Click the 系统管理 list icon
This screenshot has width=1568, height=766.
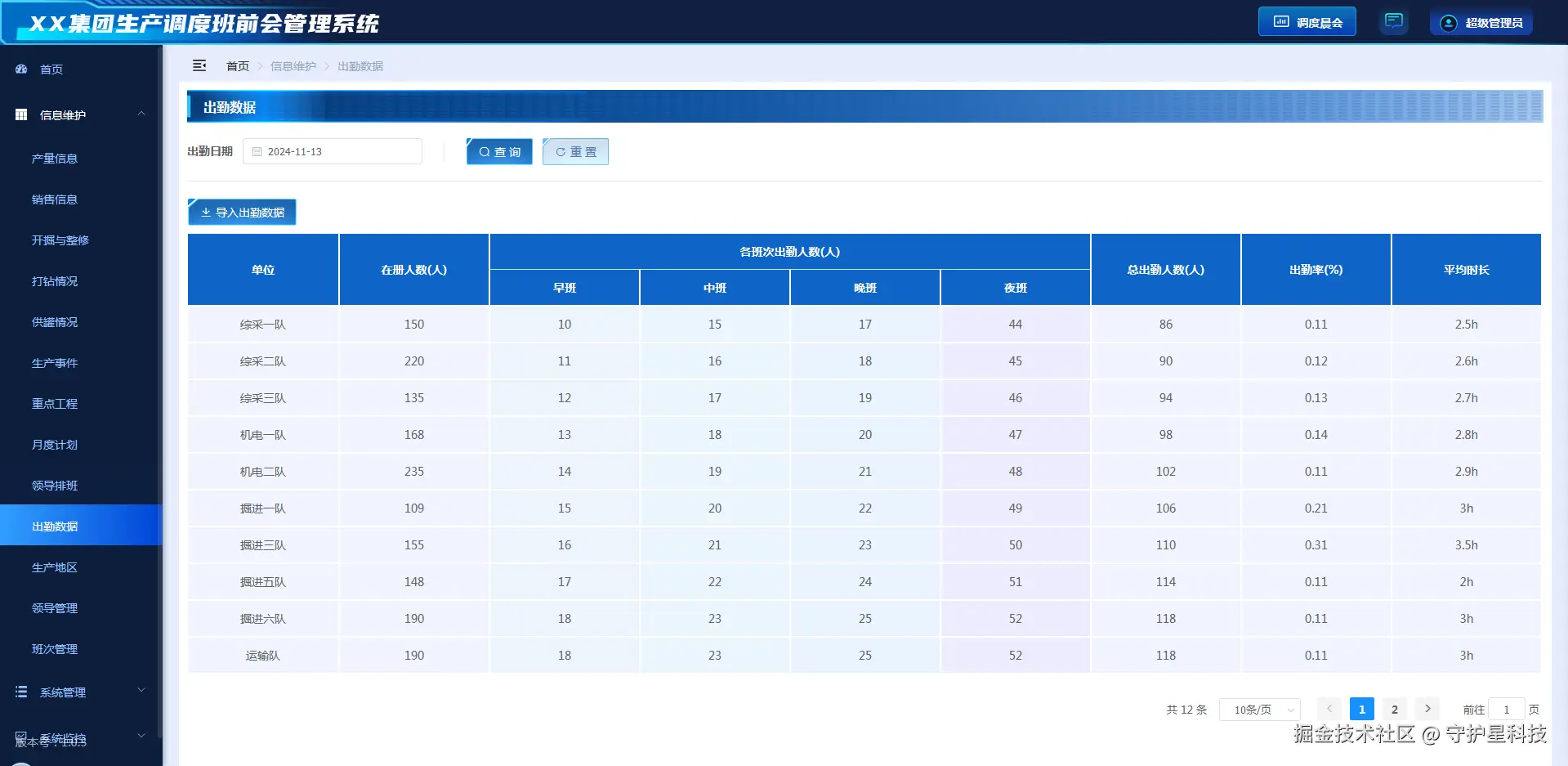pyautogui.click(x=21, y=692)
